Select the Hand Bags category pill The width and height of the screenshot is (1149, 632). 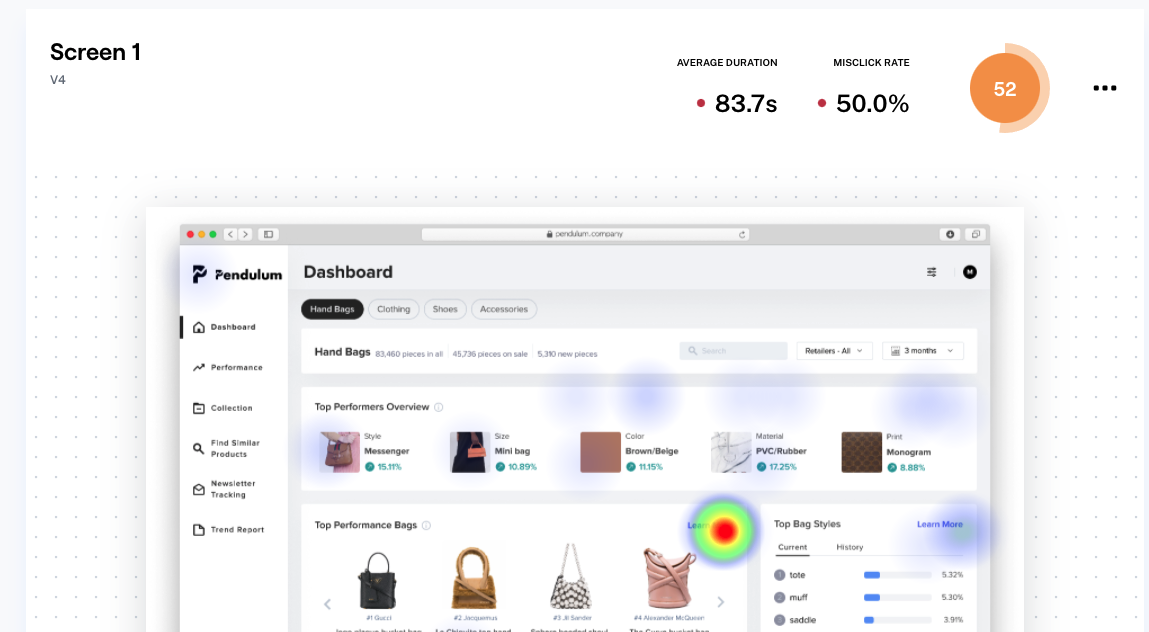pos(332,309)
